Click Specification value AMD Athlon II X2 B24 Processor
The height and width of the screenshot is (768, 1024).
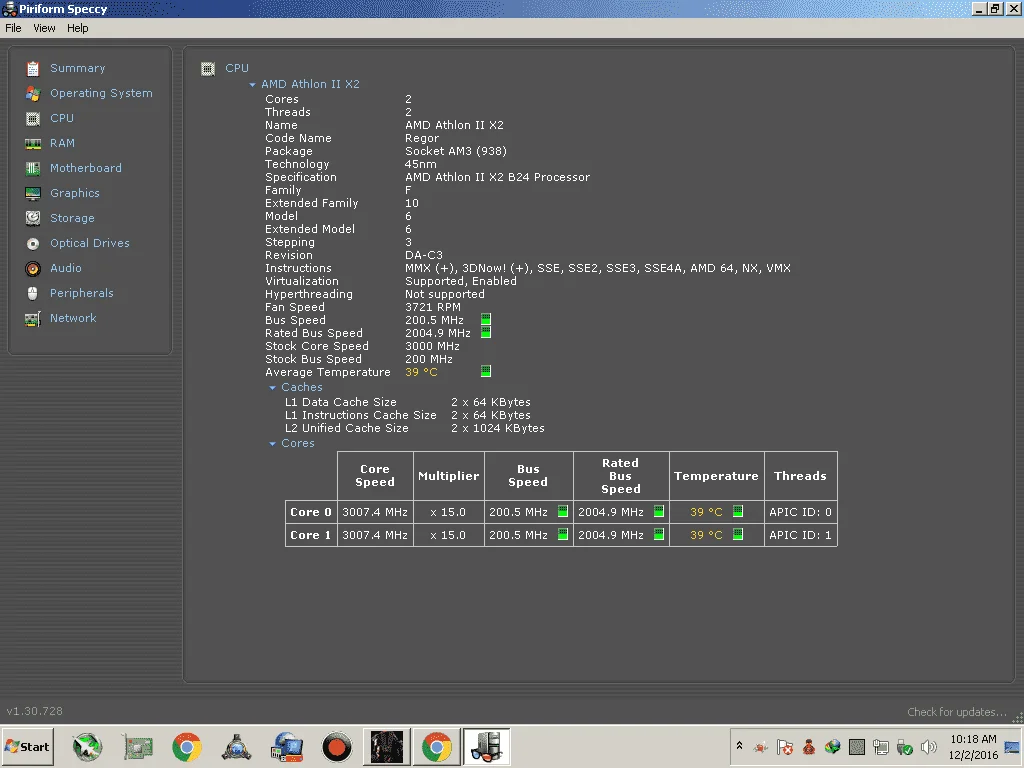coord(497,177)
